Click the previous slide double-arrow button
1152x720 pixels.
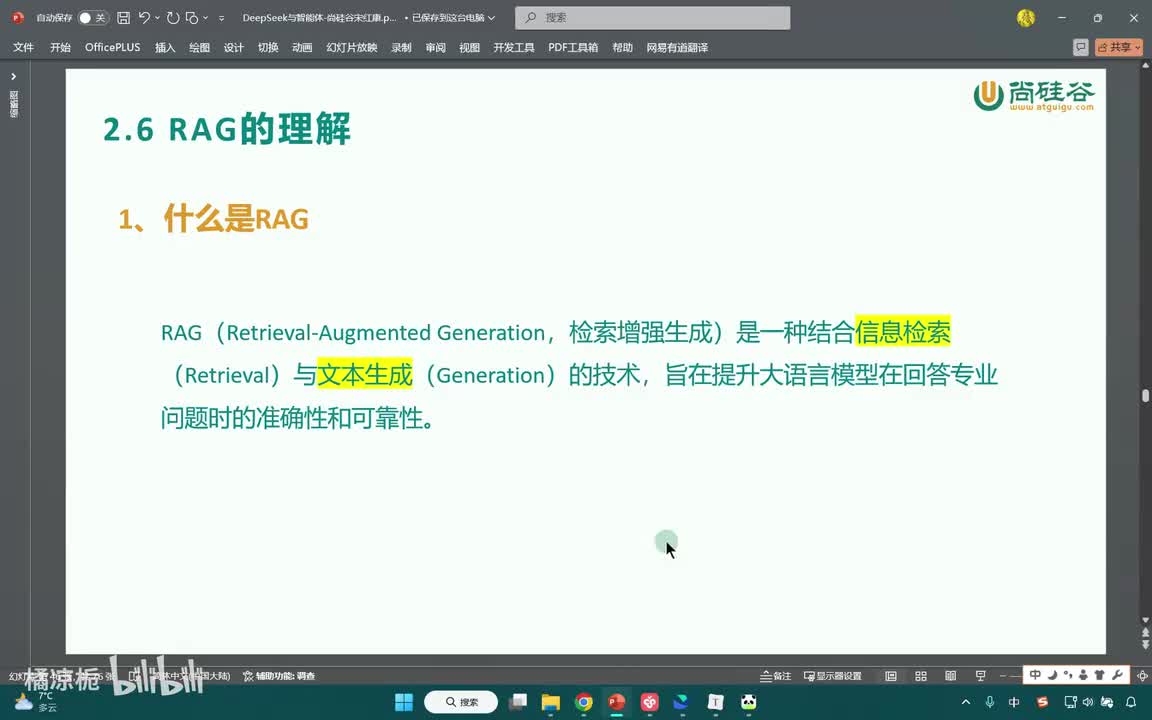click(1145, 633)
